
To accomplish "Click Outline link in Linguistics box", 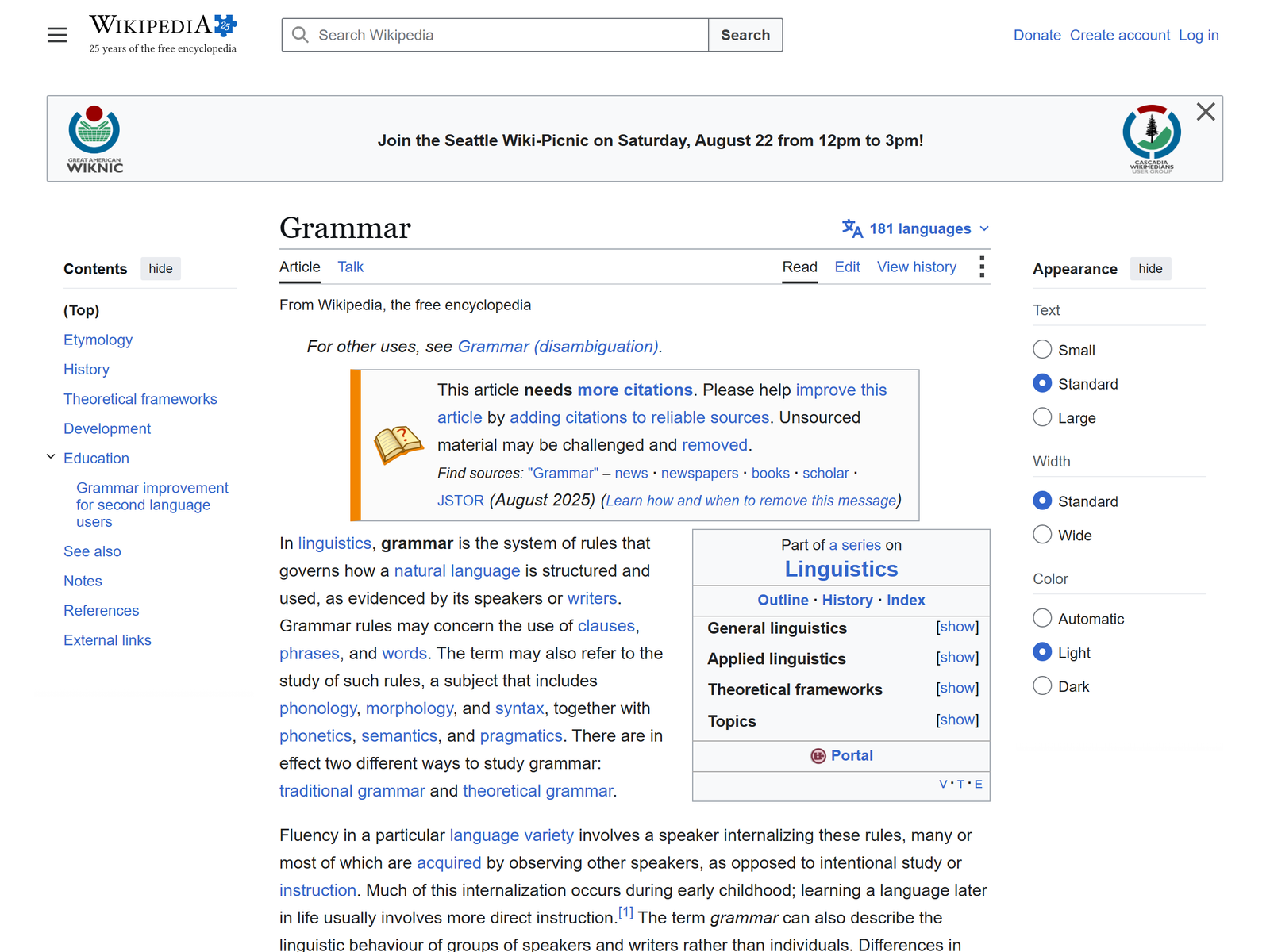I will 783,600.
